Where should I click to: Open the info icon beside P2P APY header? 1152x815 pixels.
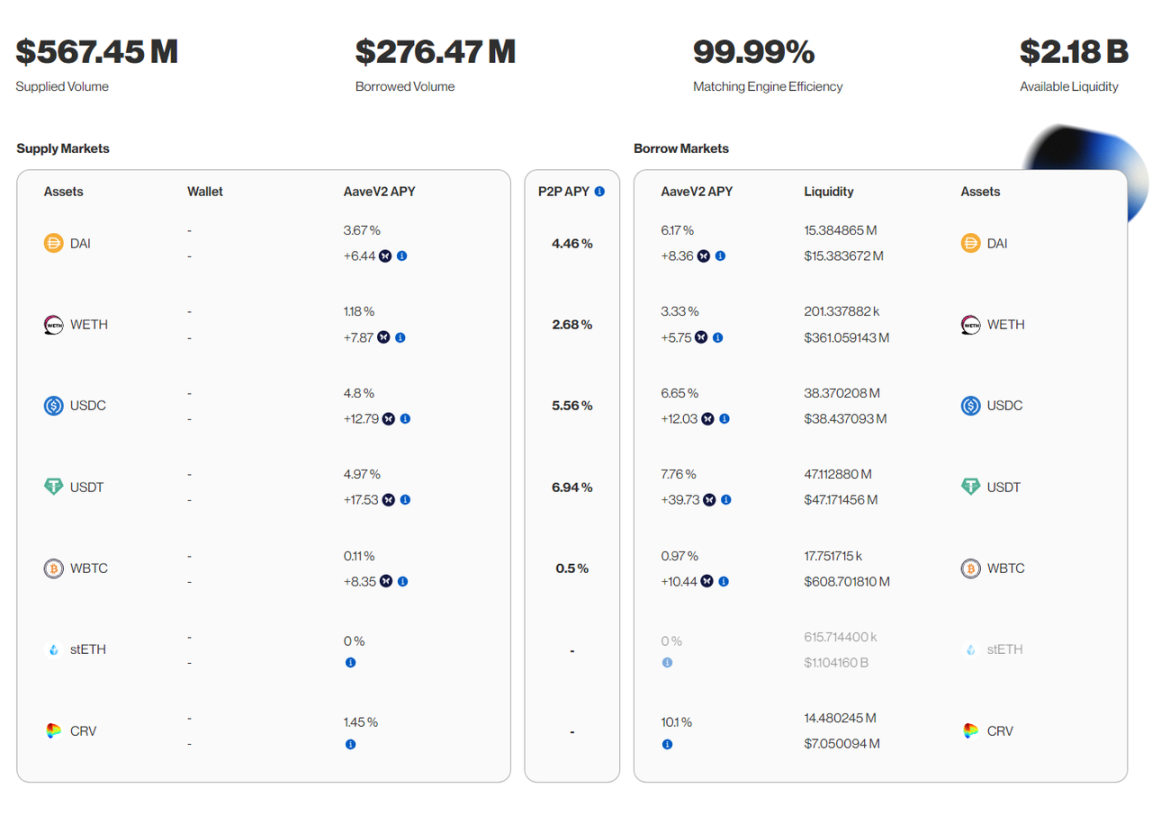coord(600,191)
